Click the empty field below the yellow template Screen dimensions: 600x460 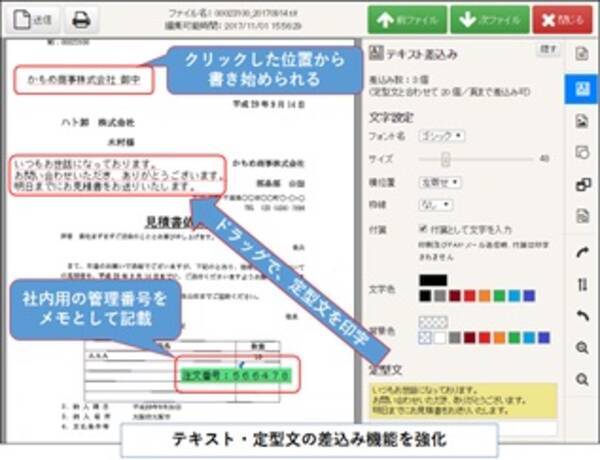tap(528, 428)
